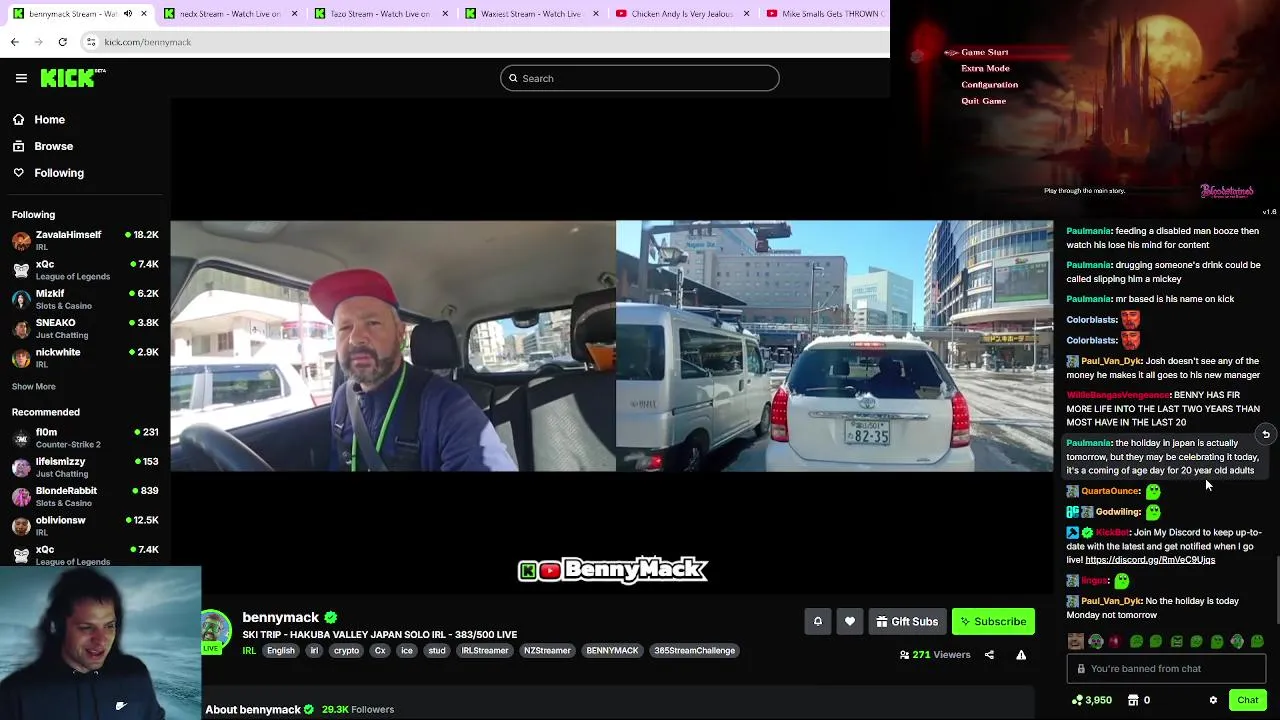This screenshot has height=720, width=1280.
Task: Switch to the Waxiest Stream tab
Action: [x=532, y=14]
